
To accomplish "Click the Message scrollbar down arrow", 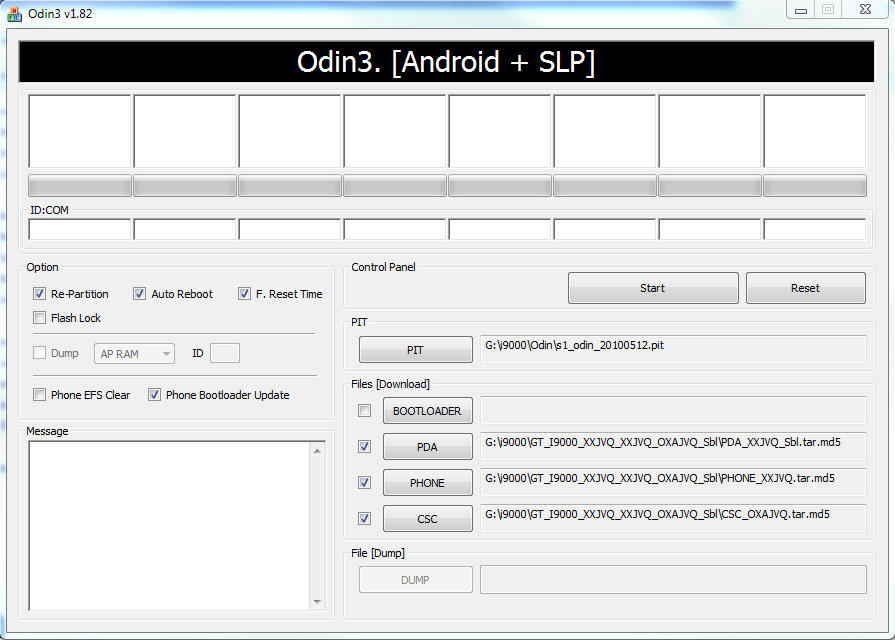I will click(x=317, y=601).
